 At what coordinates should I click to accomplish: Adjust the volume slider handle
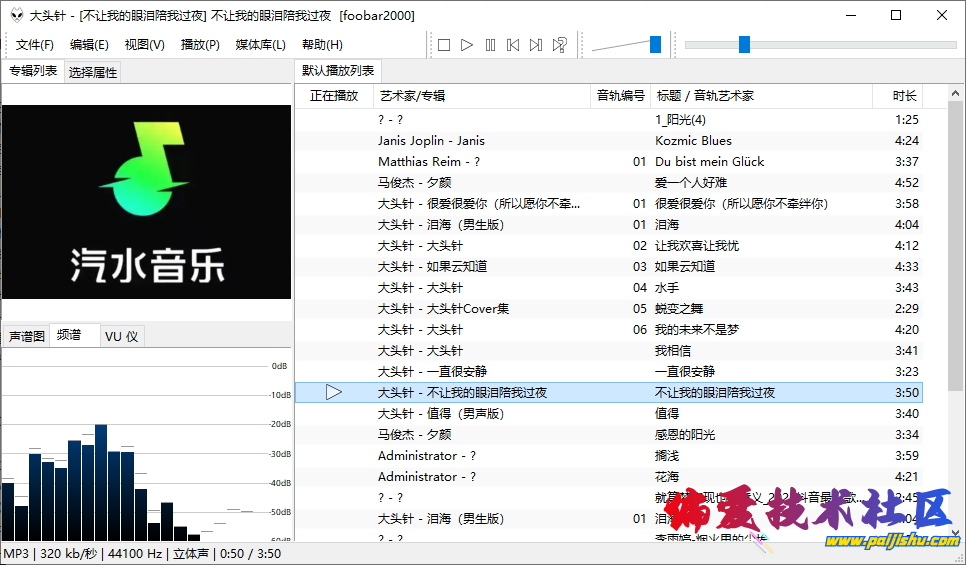tap(656, 44)
